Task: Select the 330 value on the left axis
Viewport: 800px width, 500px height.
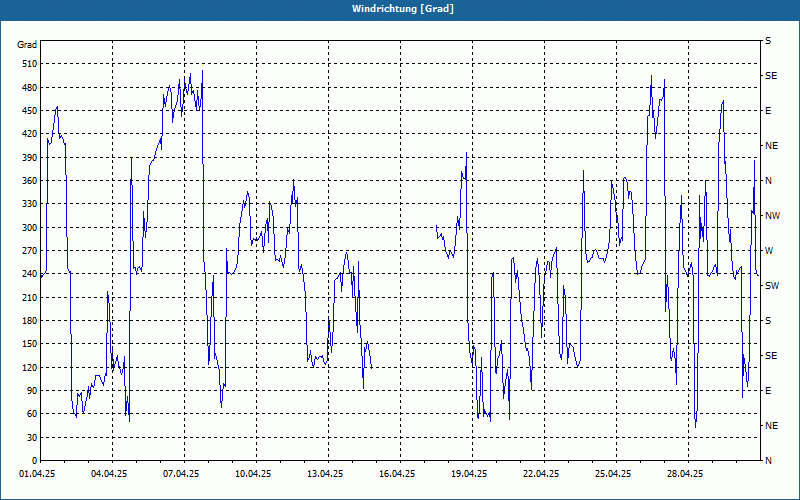Action: [x=30, y=204]
